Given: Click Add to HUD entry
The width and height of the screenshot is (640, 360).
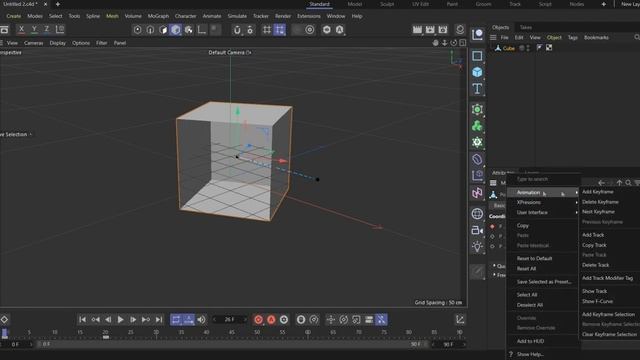Looking at the screenshot, I should tap(530, 341).
